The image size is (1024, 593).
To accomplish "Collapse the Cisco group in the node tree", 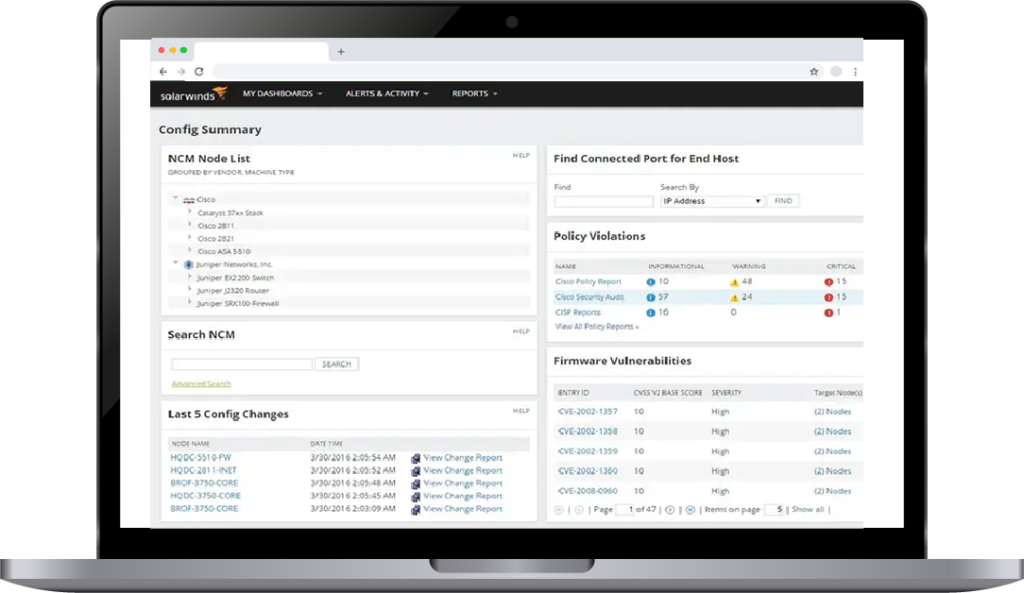I will (174, 197).
